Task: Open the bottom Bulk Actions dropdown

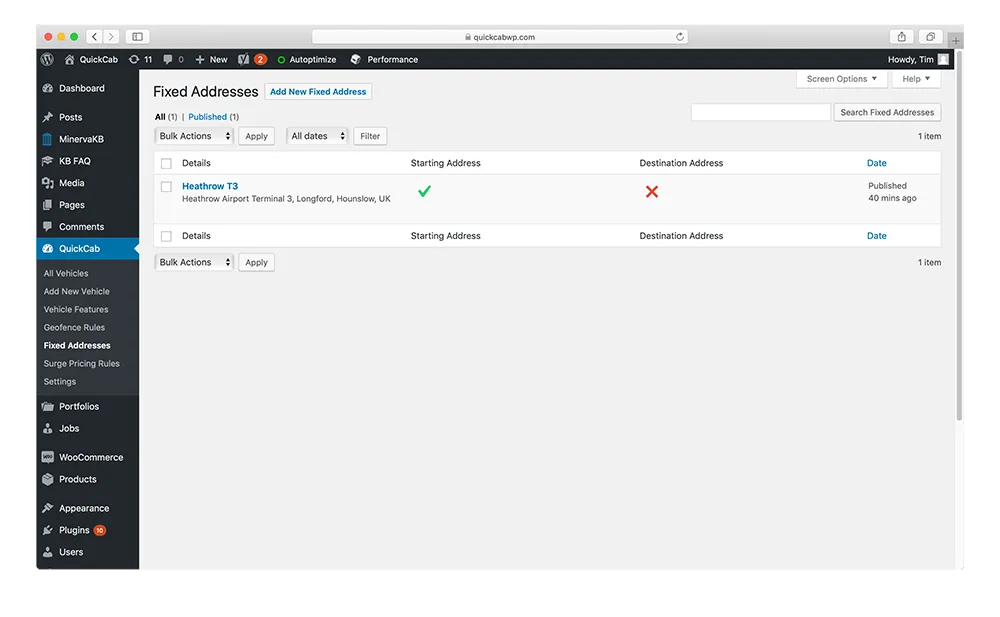Action: point(194,262)
